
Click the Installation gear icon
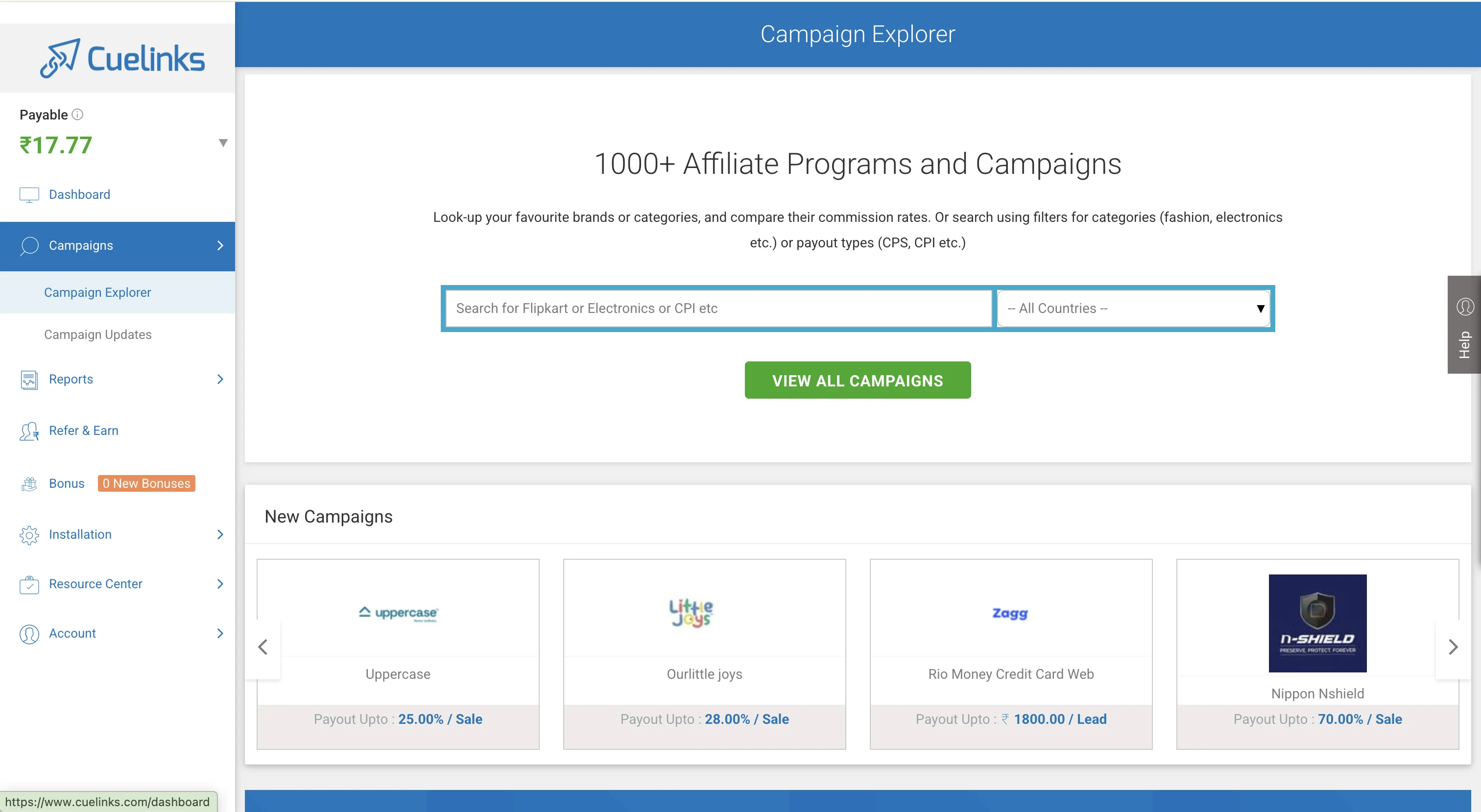tap(29, 535)
